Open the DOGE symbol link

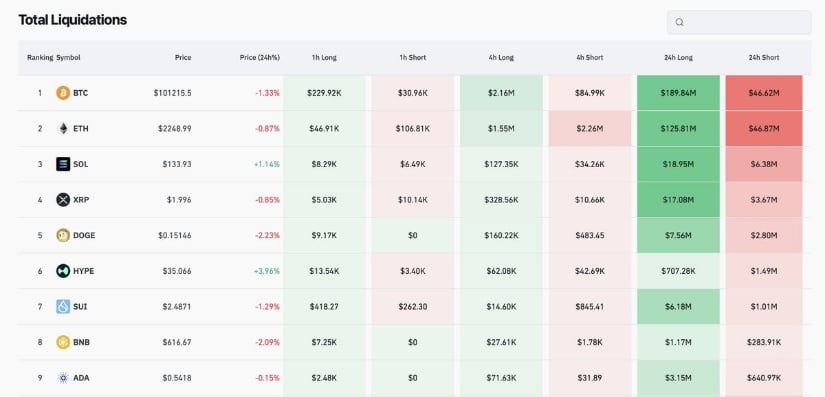click(84, 235)
